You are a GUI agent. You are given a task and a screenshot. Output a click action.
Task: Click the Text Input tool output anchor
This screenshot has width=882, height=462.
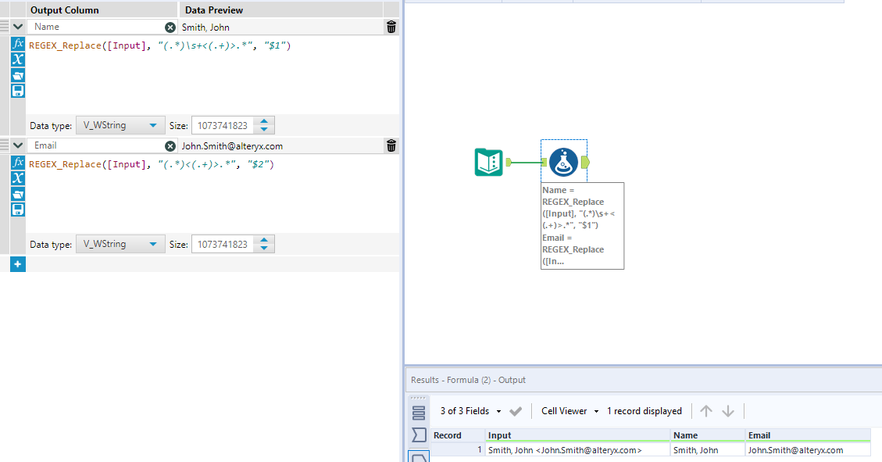tap(509, 162)
